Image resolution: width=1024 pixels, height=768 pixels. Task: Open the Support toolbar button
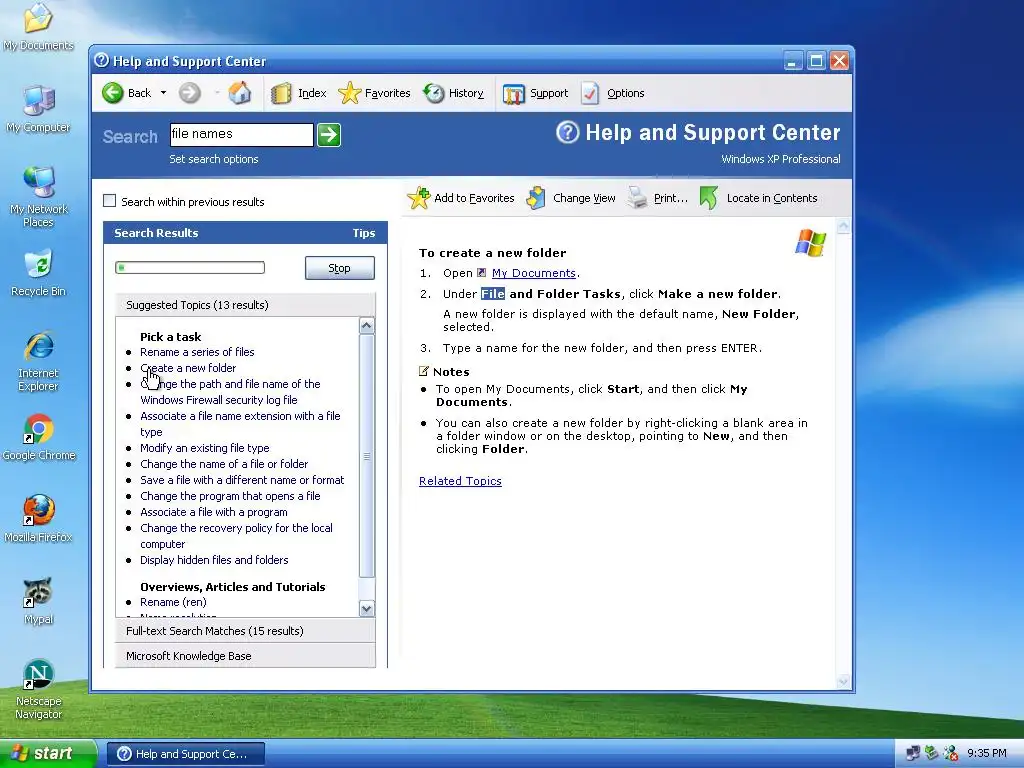[535, 93]
